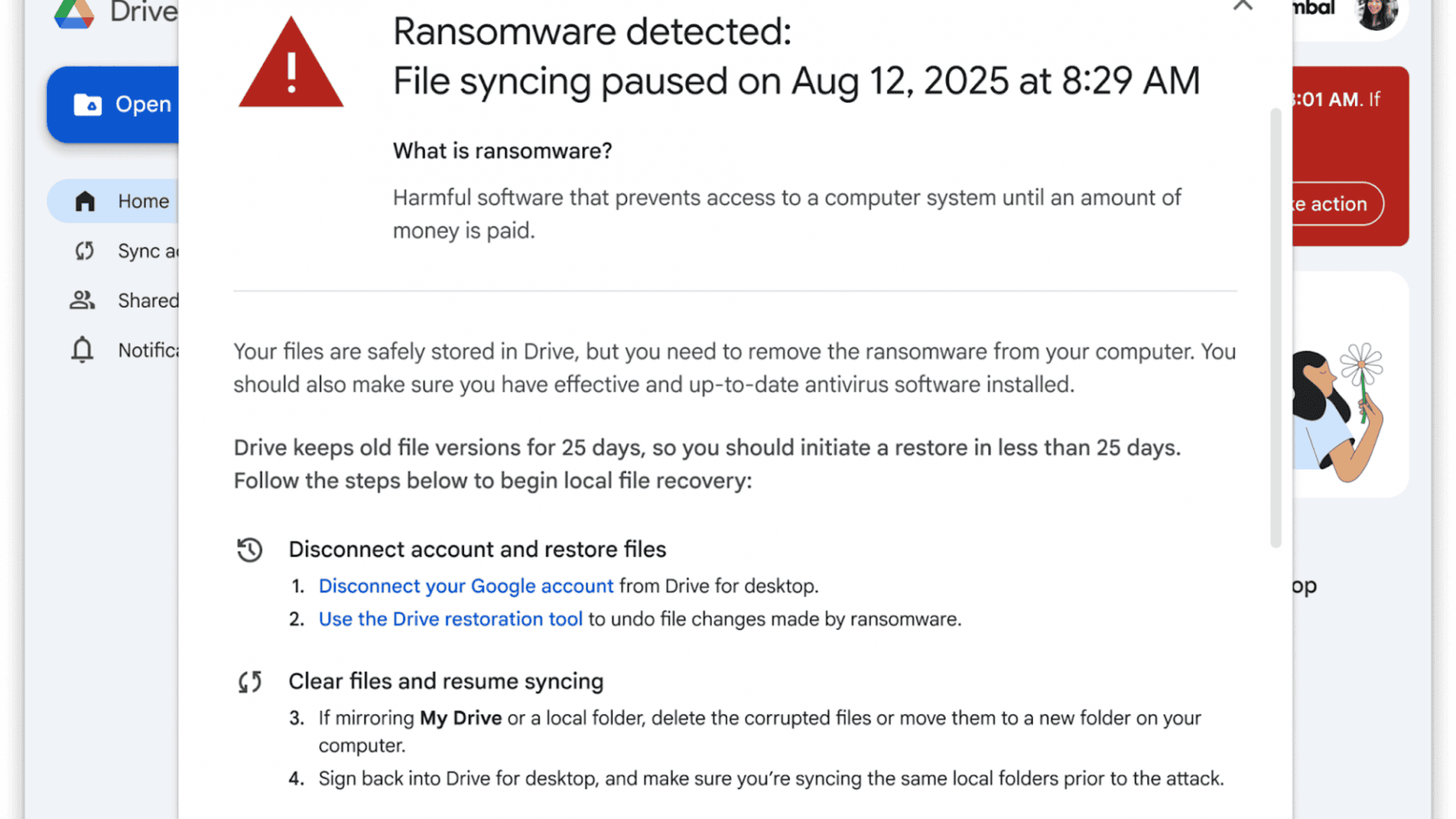The image size is (1456, 819).
Task: Follow the Disconnect your Google account link
Action: pos(466,586)
